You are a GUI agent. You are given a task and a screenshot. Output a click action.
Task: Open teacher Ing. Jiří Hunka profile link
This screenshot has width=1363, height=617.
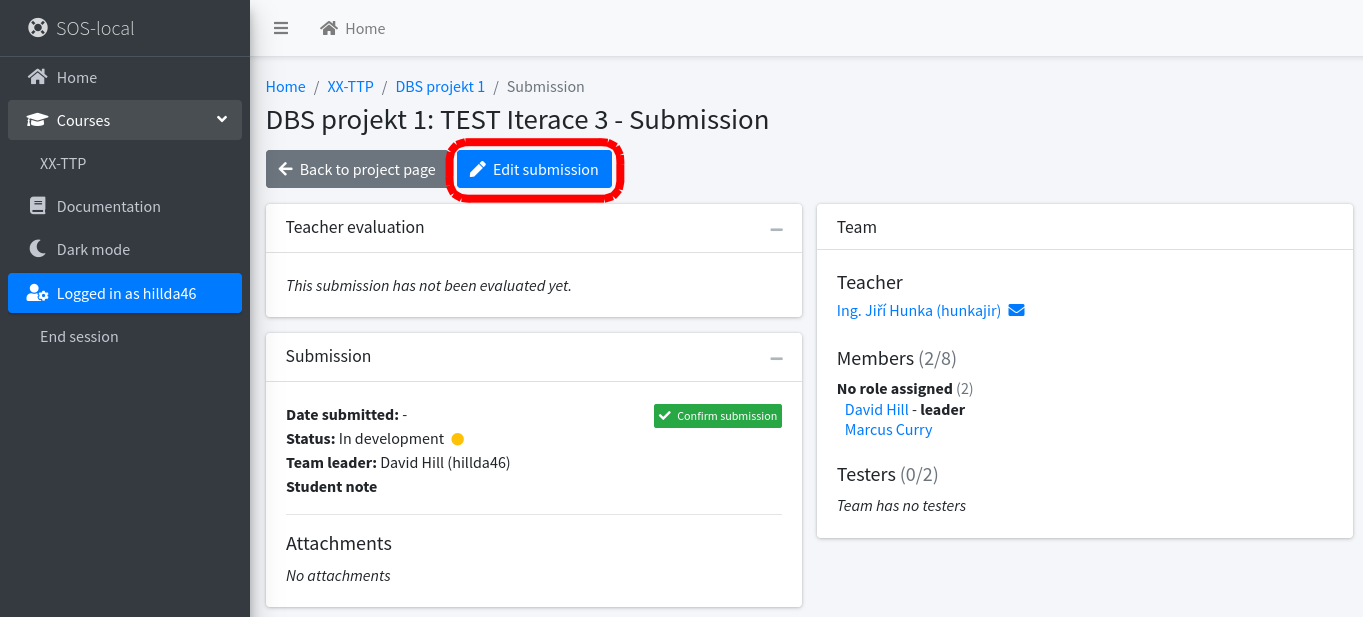tap(919, 310)
